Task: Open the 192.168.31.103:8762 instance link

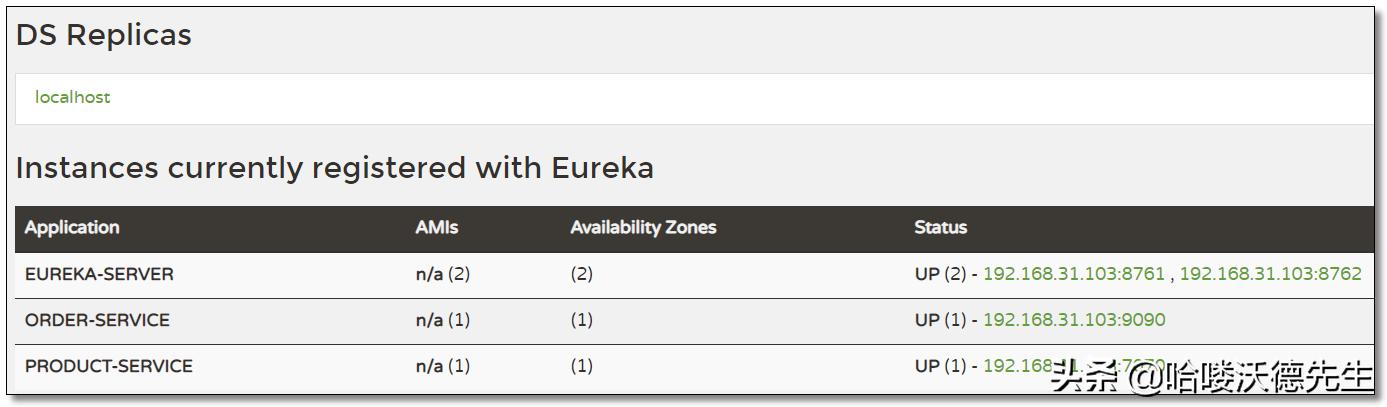Action: [x=1270, y=273]
